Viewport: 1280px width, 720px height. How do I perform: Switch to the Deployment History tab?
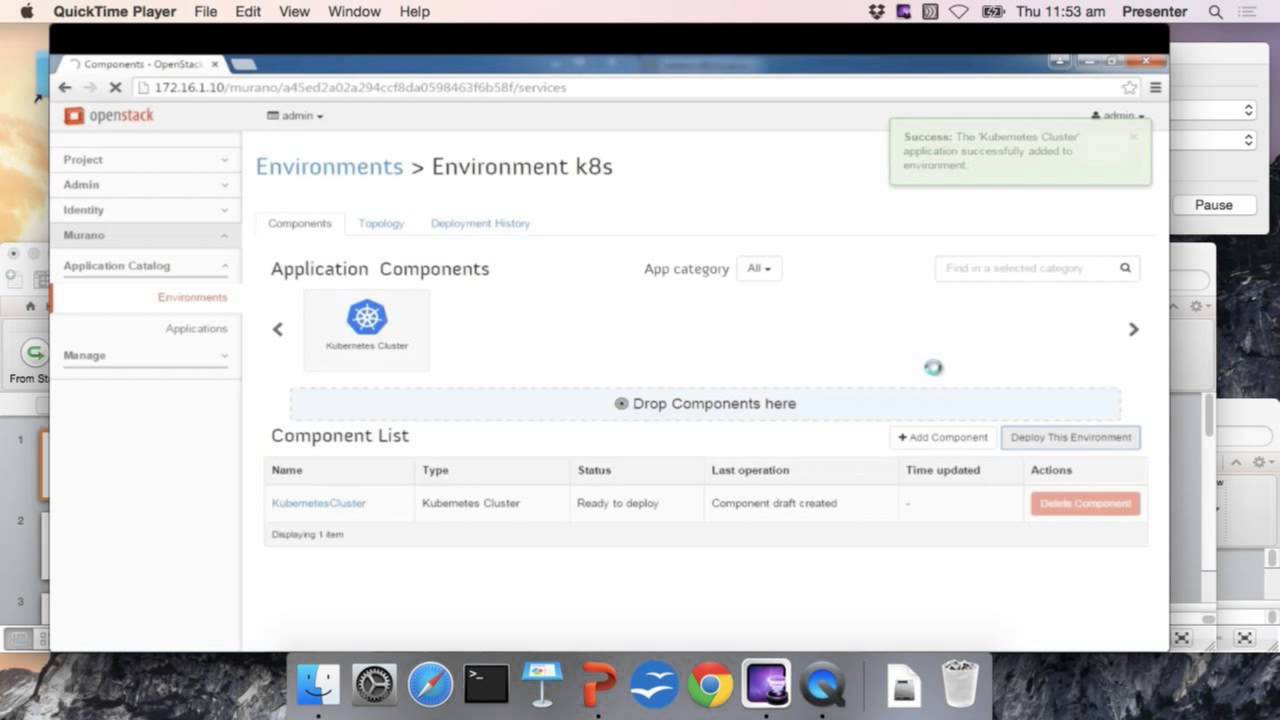pos(480,224)
